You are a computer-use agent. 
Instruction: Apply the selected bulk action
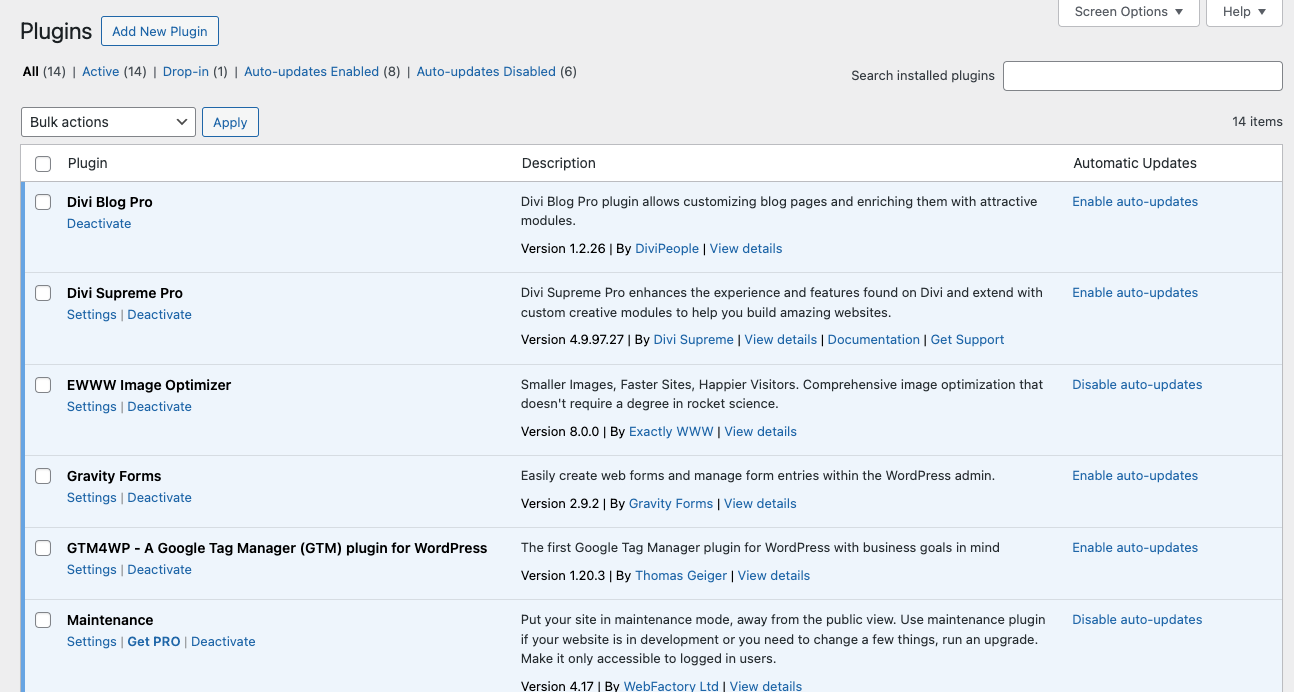230,122
